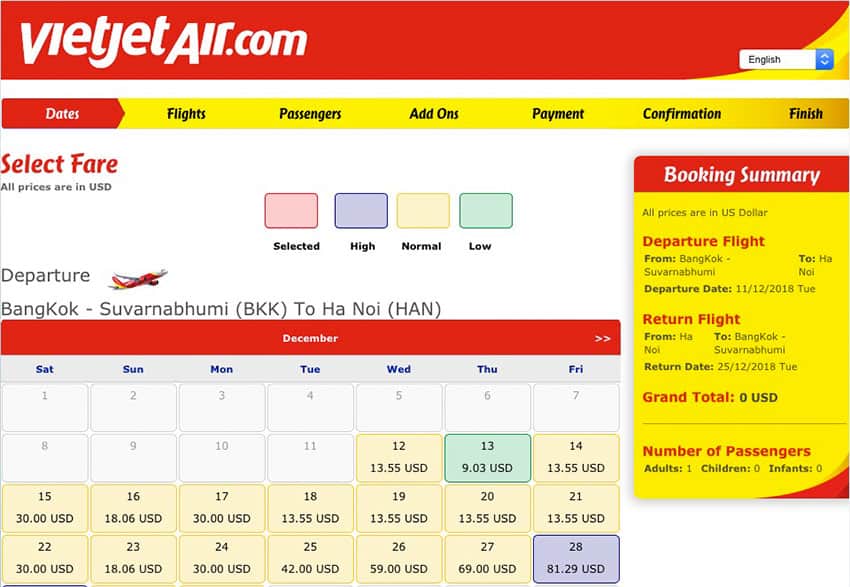Click the Wed column header
The image size is (850, 587).
[x=399, y=369]
